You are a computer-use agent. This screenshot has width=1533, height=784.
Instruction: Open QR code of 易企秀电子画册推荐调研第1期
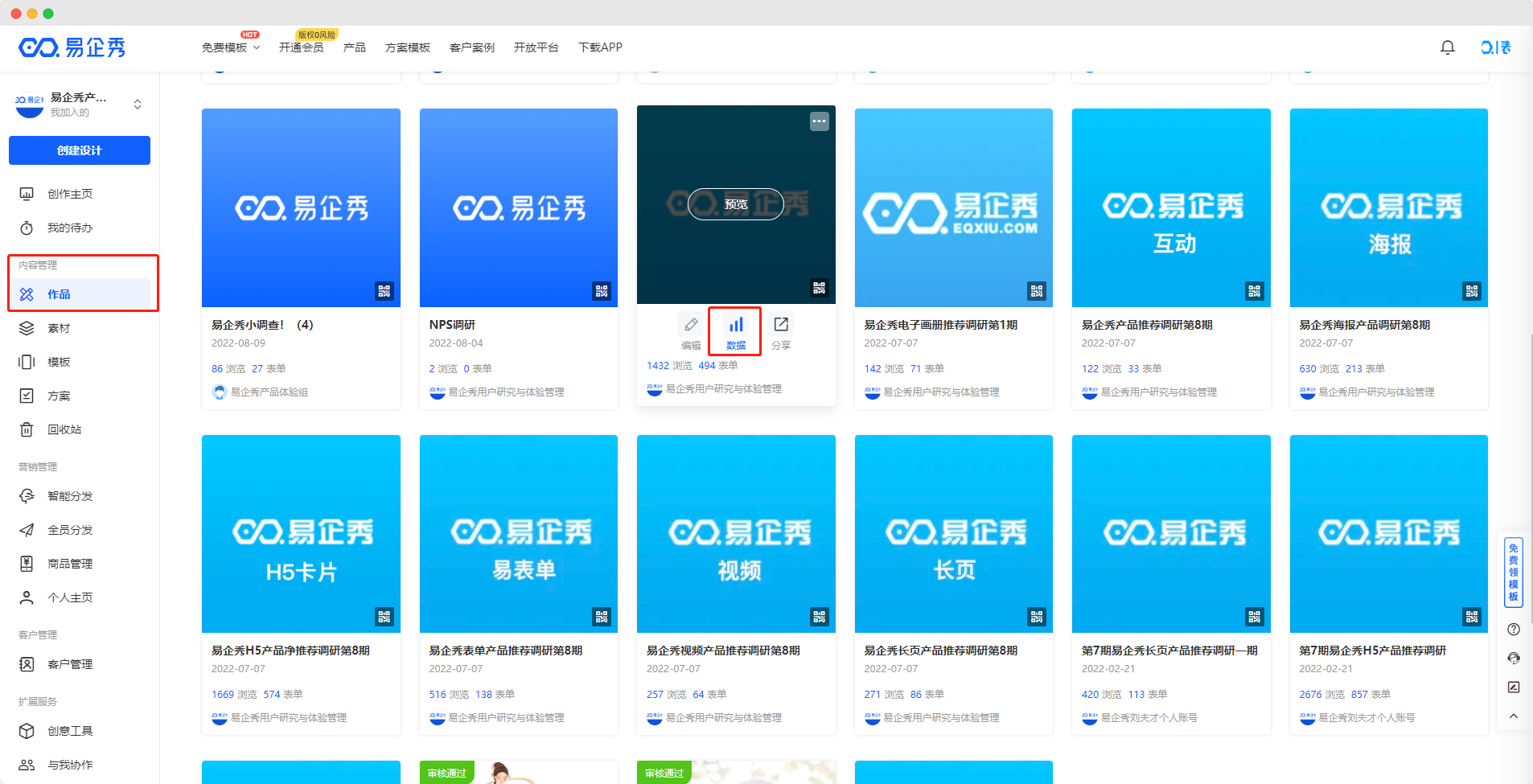1037,291
